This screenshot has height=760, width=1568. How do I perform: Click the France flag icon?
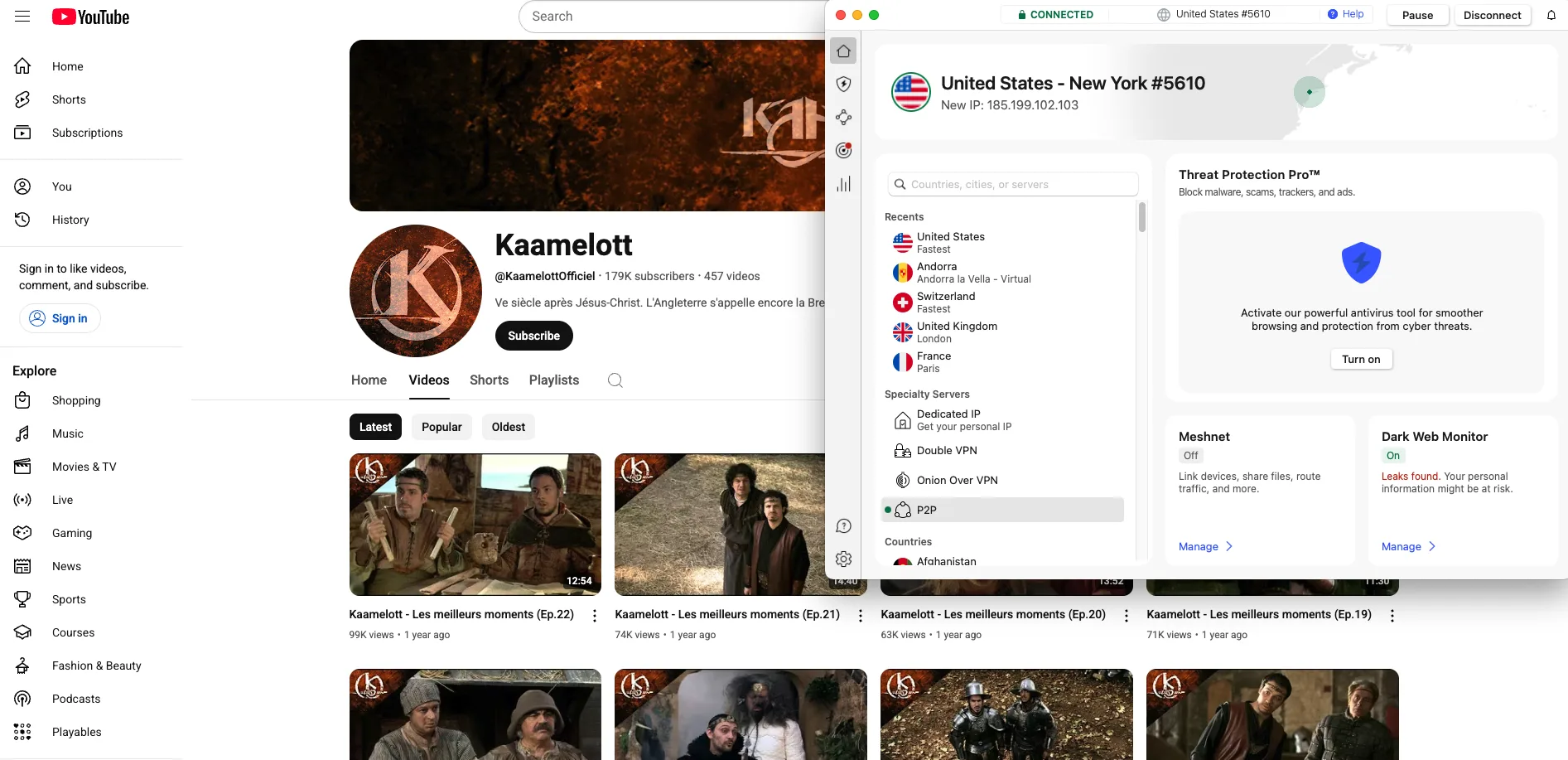coord(902,362)
